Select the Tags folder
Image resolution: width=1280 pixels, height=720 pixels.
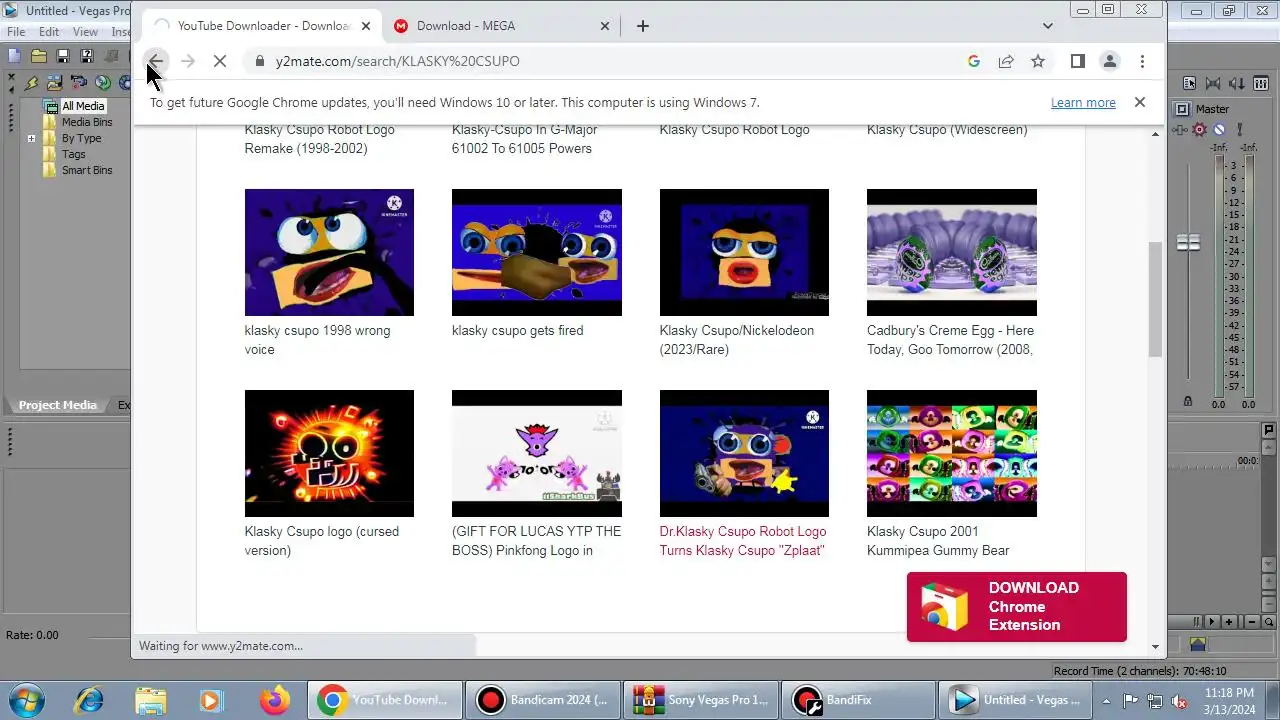coord(74,154)
